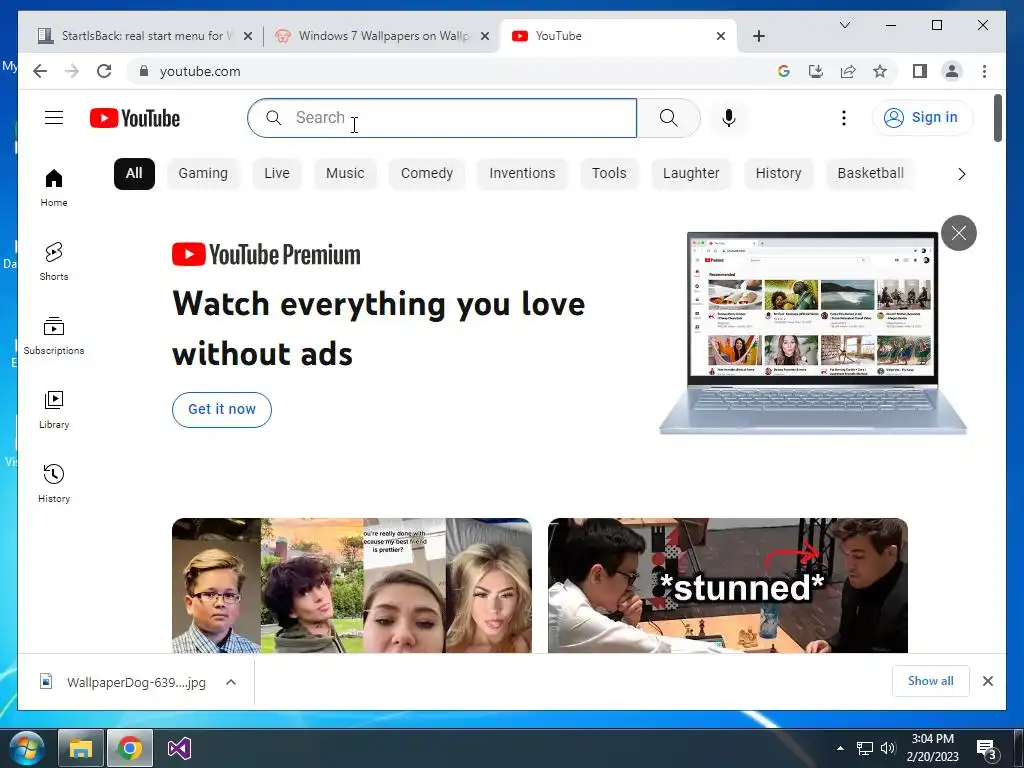Click Get it now button

[221, 409]
